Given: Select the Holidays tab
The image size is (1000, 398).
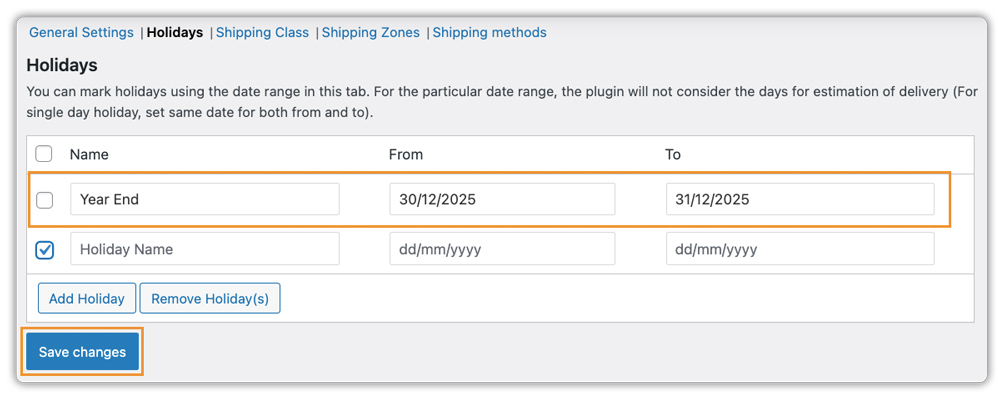Looking at the screenshot, I should pyautogui.click(x=175, y=33).
